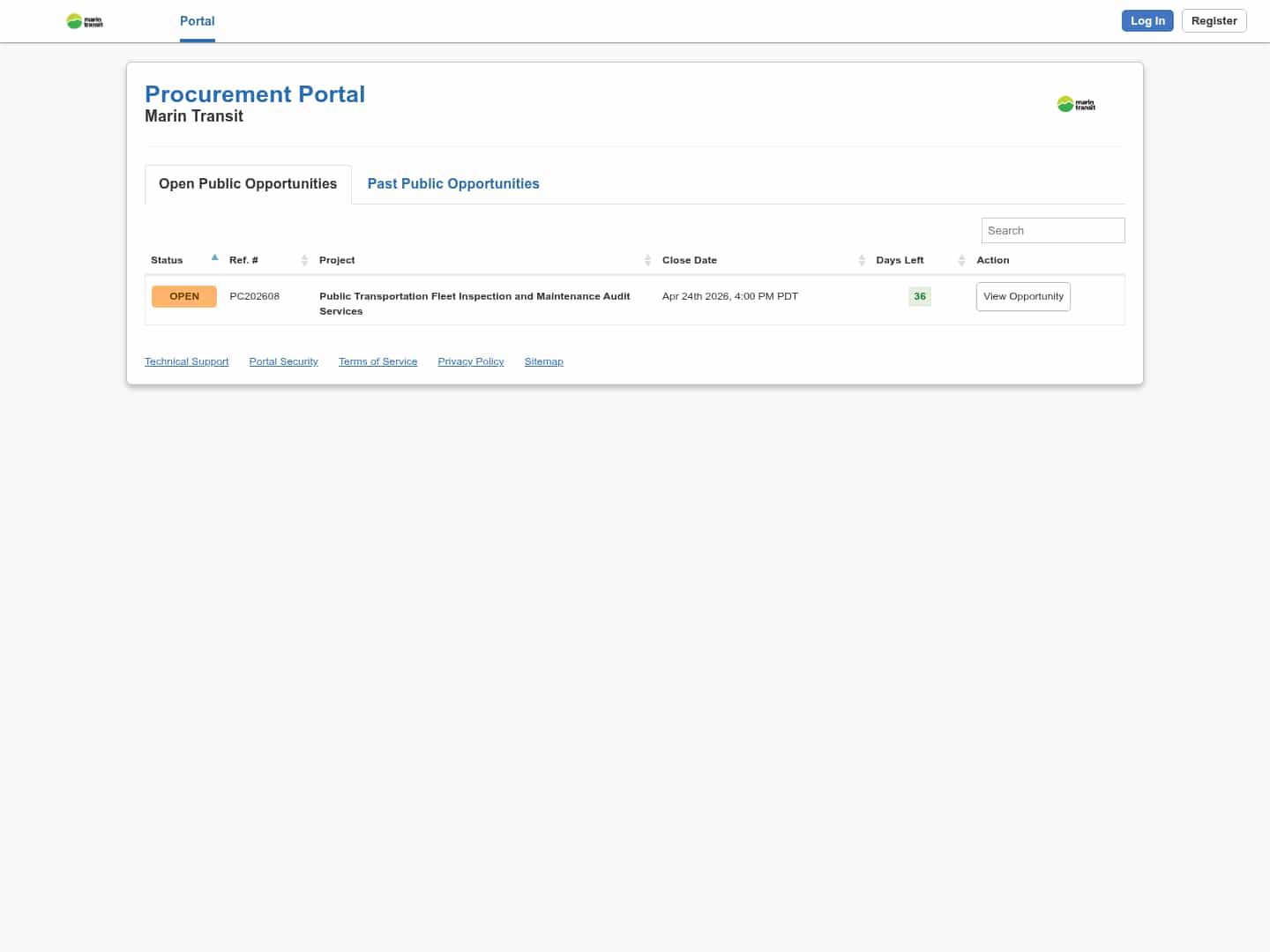Focus the Search input field
The image size is (1270, 952).
1053,230
